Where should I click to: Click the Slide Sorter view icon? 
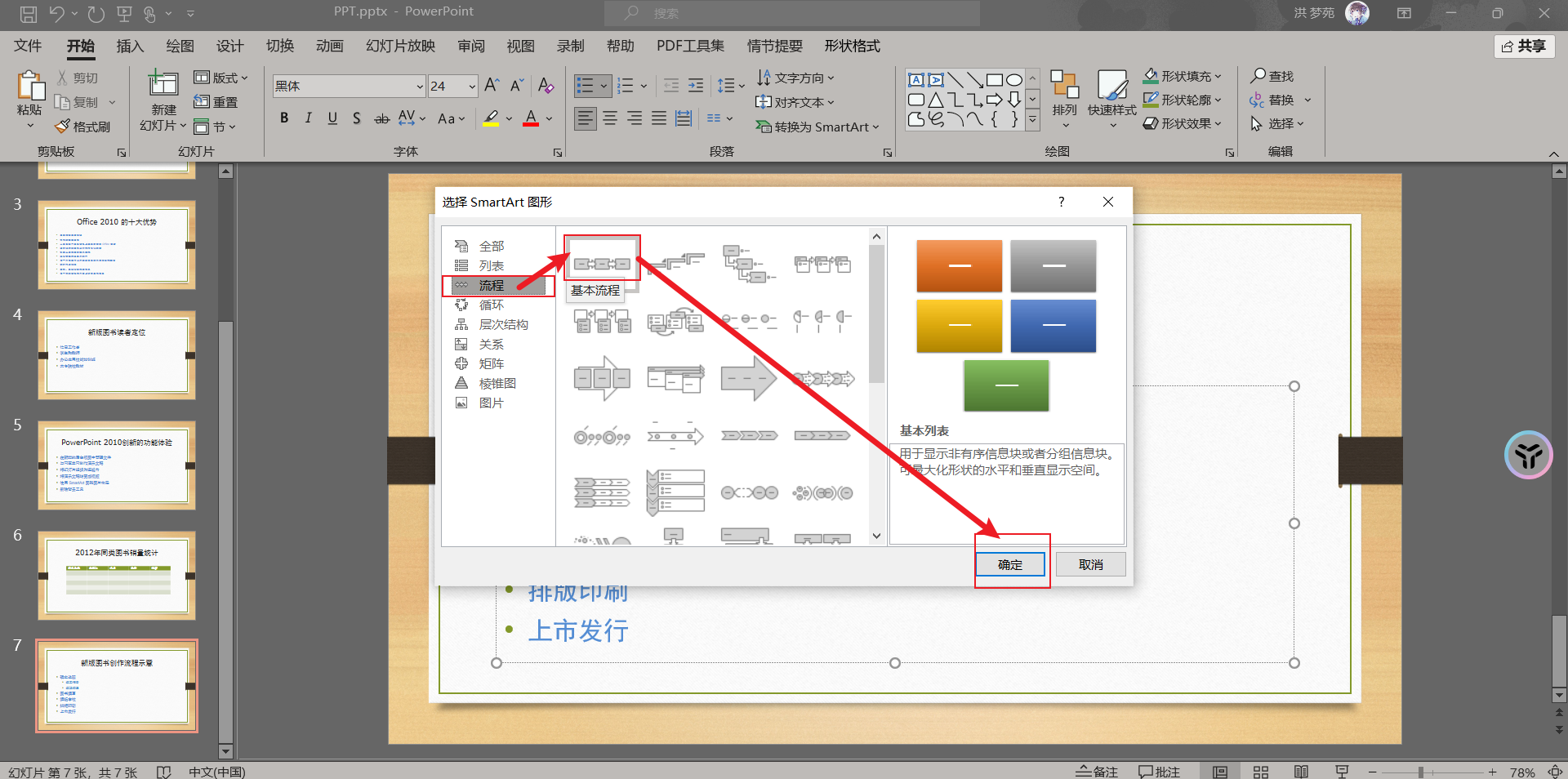pyautogui.click(x=1261, y=772)
